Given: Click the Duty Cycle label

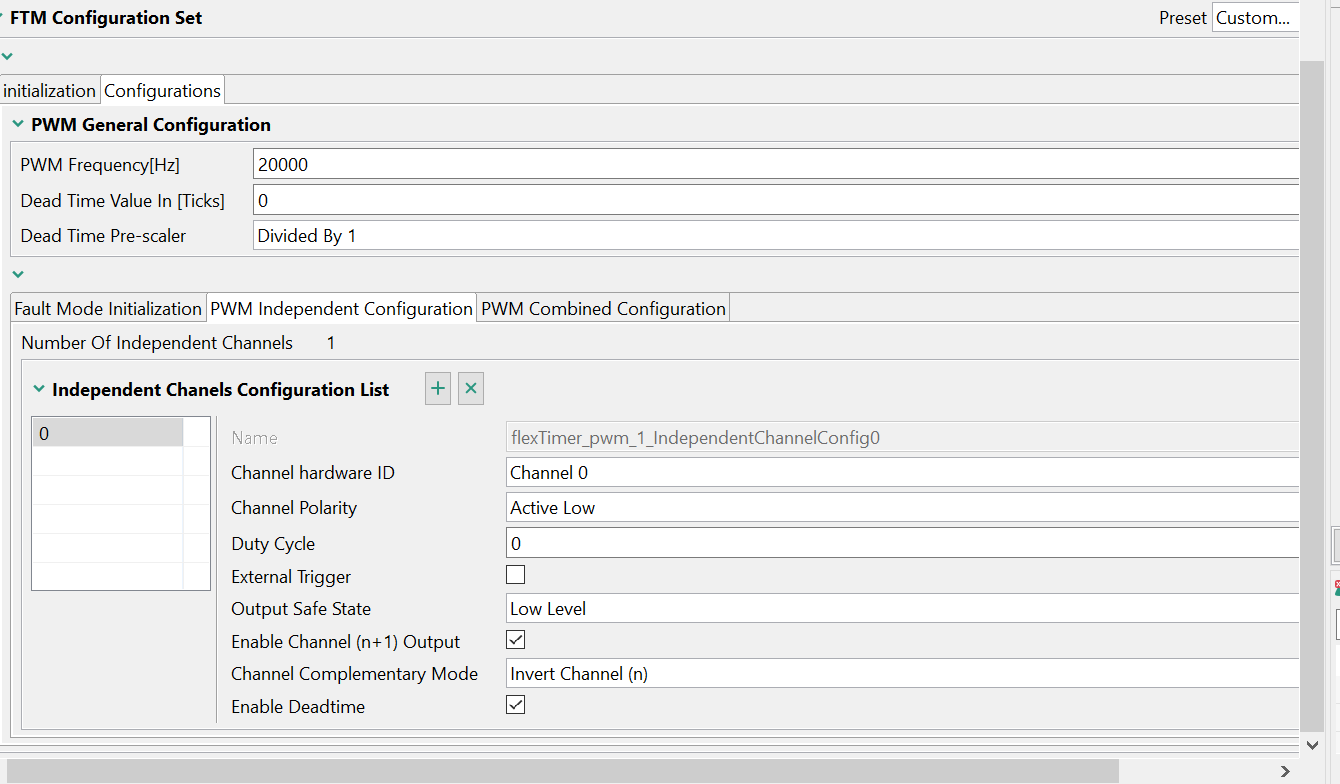Looking at the screenshot, I should [x=273, y=544].
